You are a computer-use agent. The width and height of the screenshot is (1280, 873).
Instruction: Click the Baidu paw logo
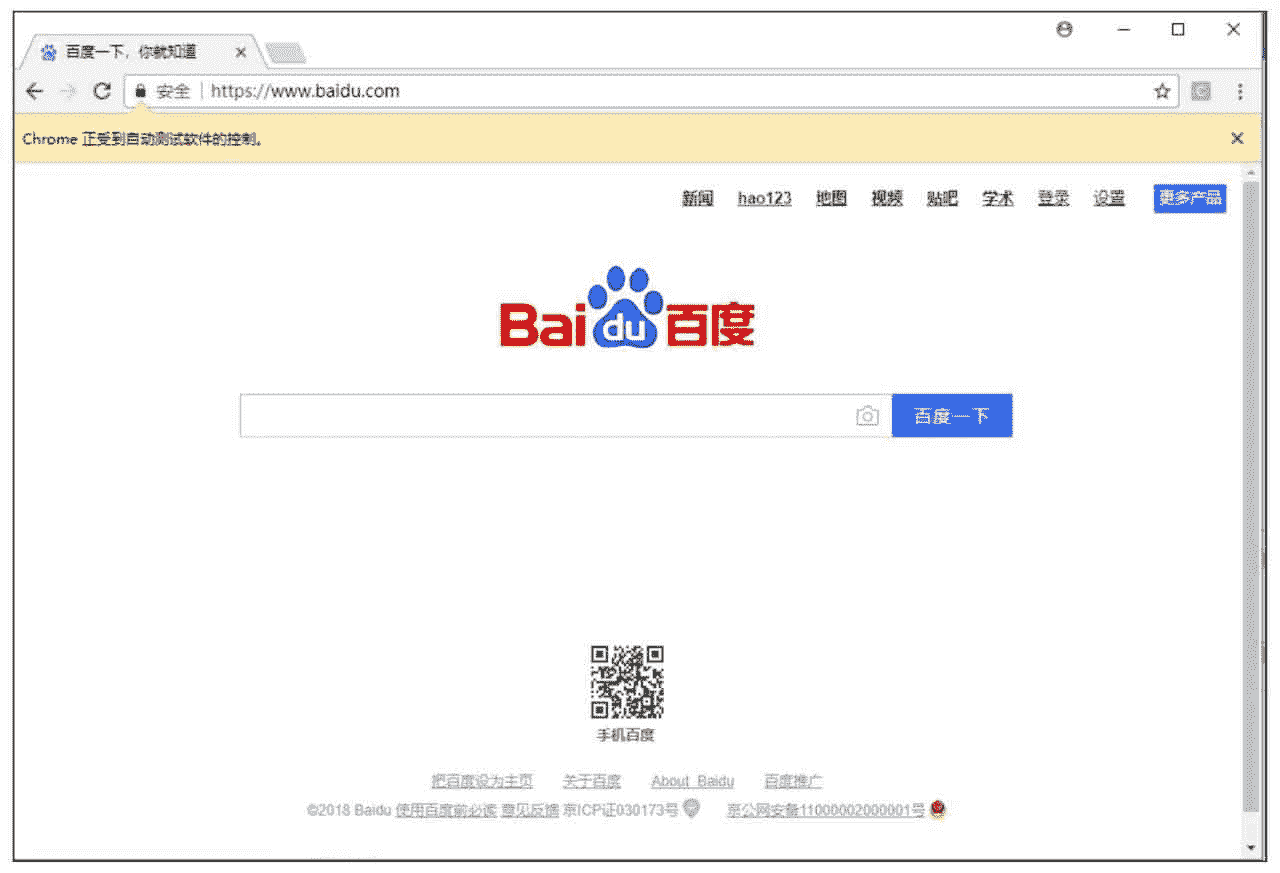[626, 307]
